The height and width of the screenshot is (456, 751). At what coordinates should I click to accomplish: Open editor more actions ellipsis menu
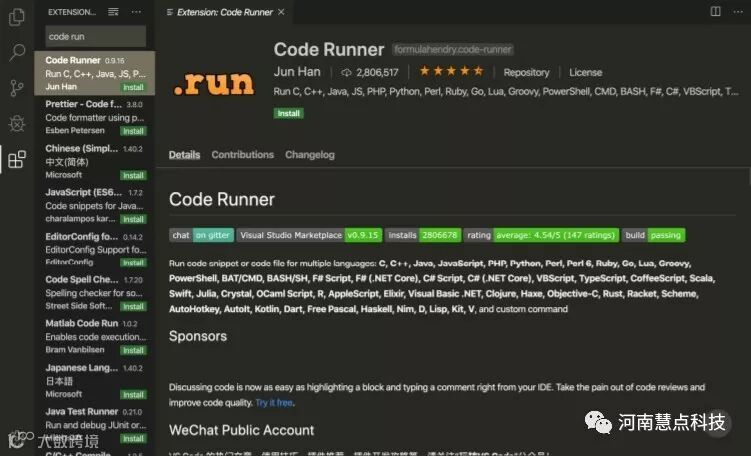[x=738, y=11]
